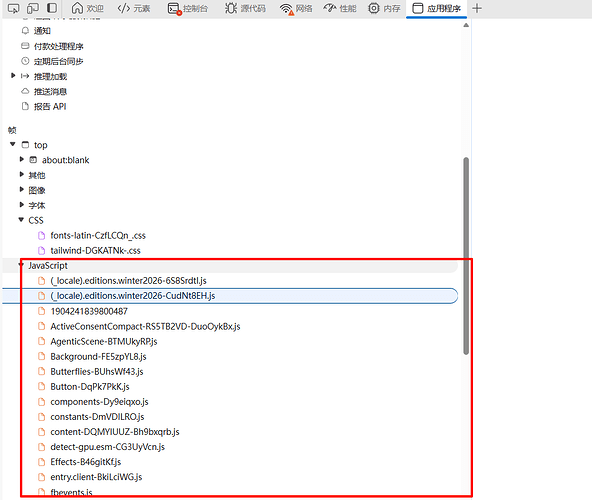Open Background-FE5zpYL8.js file
This screenshot has width=592, height=500.
tap(98, 356)
